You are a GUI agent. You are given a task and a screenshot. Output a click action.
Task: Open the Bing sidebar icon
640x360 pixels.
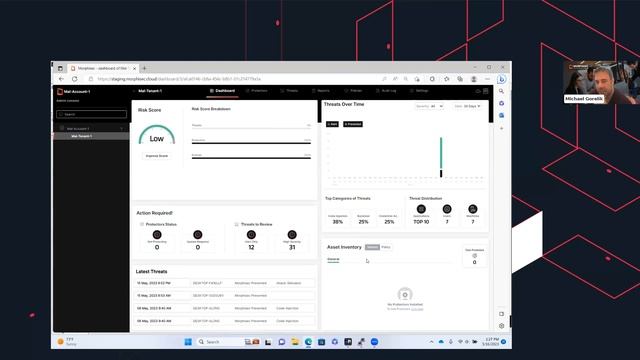coord(502,79)
